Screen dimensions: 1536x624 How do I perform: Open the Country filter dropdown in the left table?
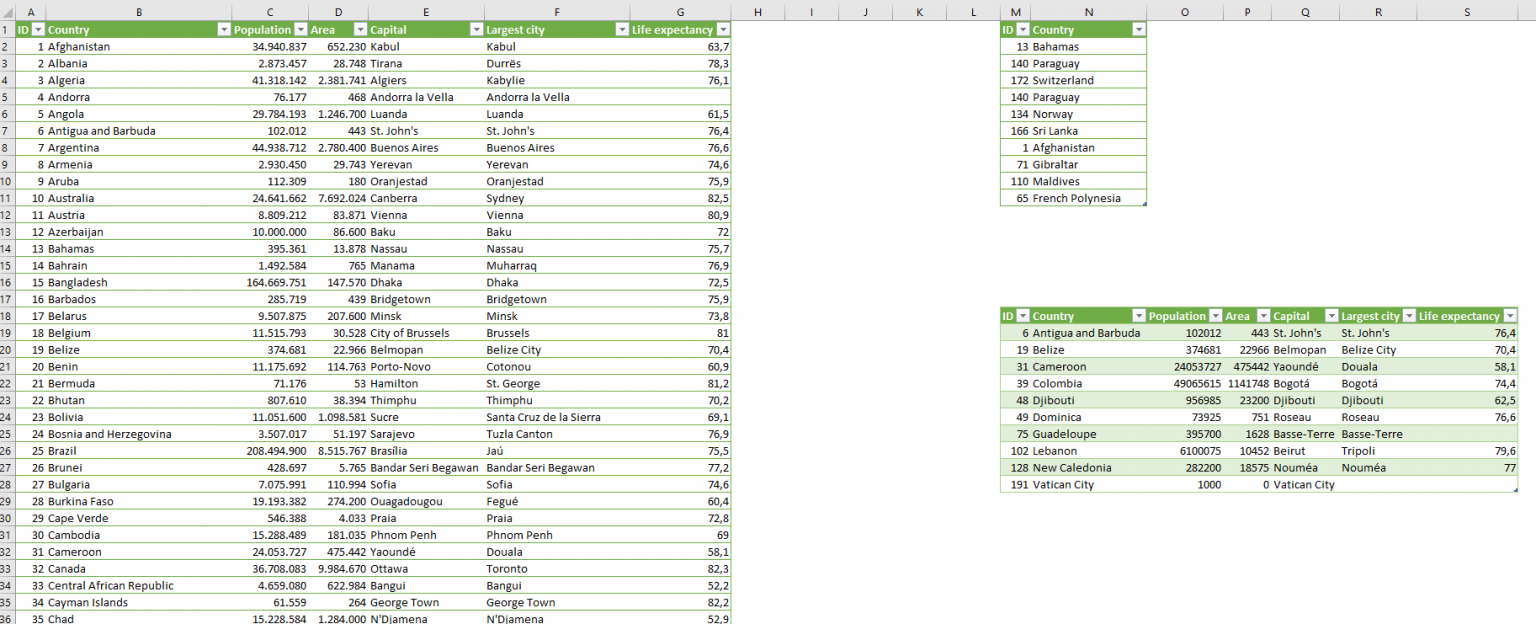(x=225, y=29)
